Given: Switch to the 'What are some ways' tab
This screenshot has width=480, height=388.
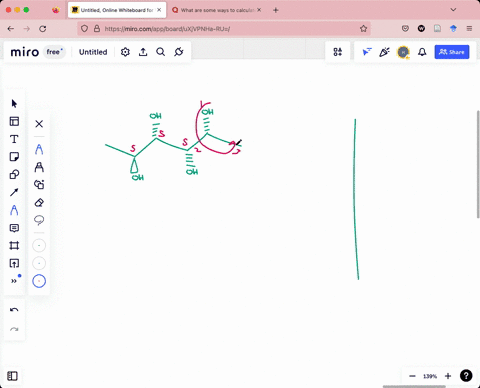Looking at the screenshot, I should 217,10.
